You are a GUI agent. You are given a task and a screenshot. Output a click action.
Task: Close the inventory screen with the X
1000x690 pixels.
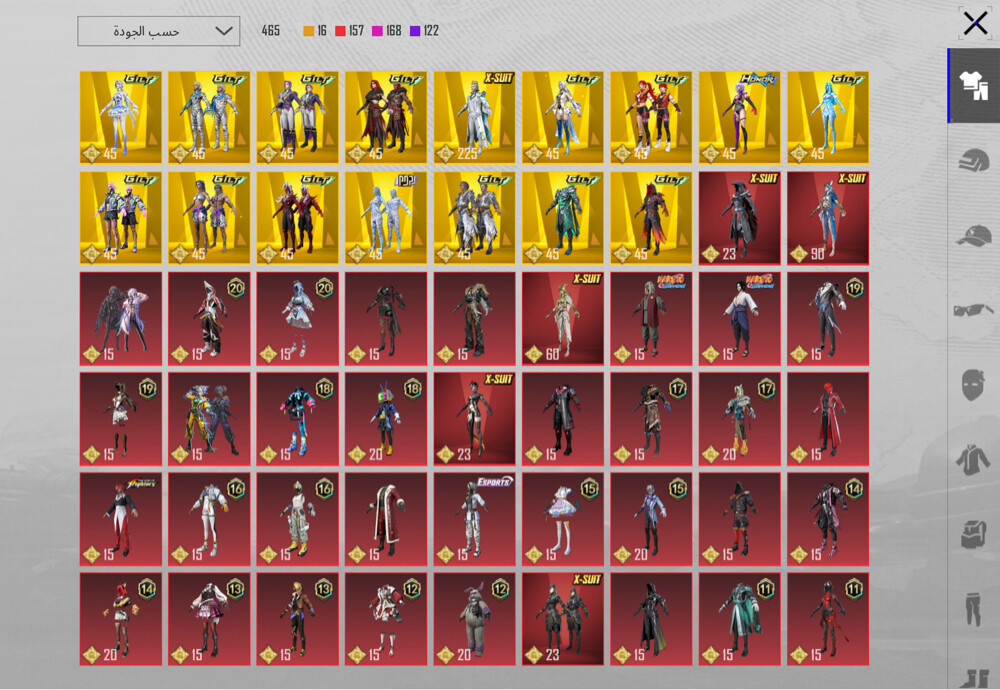tap(975, 24)
